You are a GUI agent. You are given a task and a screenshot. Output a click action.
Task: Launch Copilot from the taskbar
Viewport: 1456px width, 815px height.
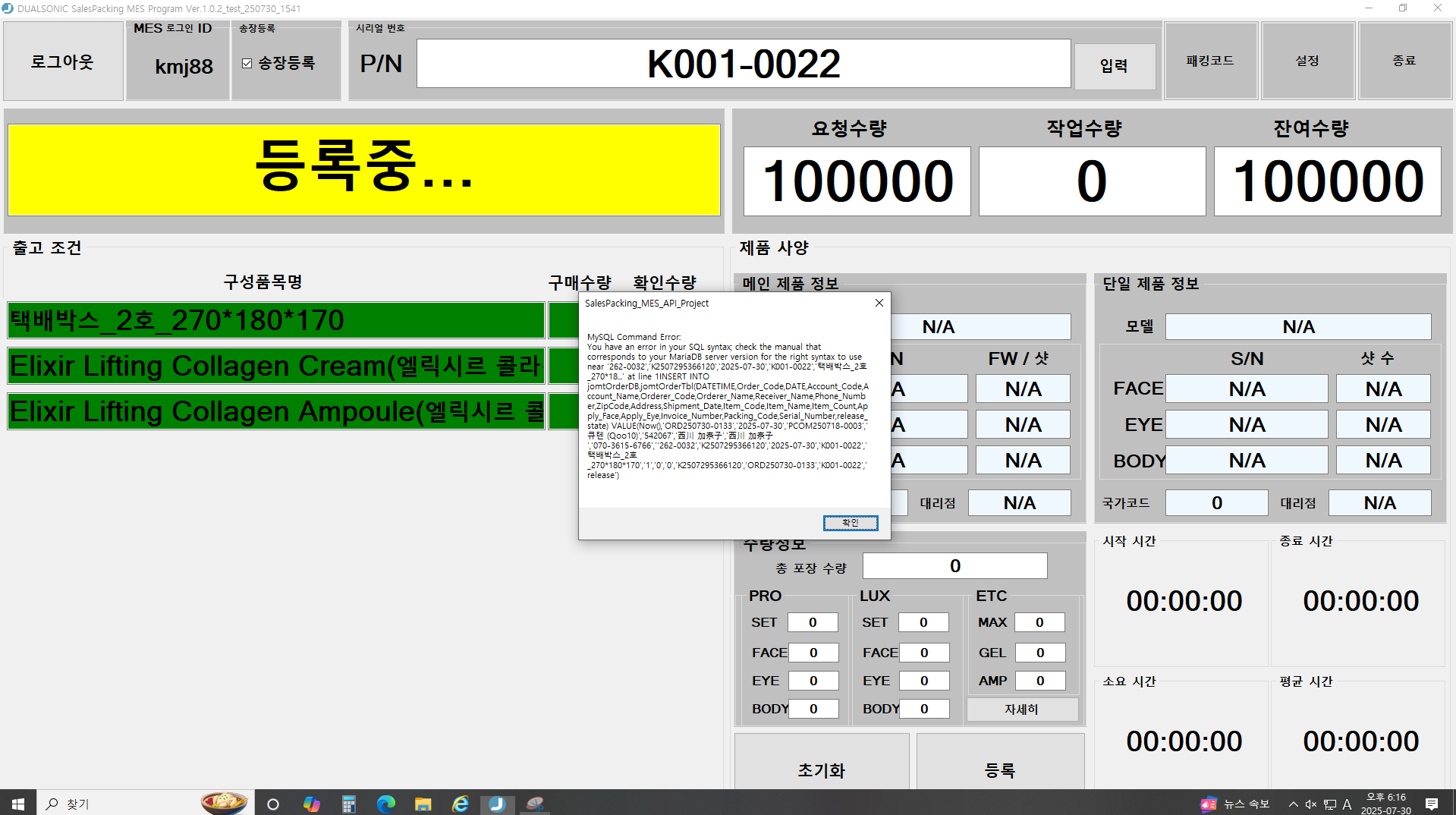[x=311, y=804]
